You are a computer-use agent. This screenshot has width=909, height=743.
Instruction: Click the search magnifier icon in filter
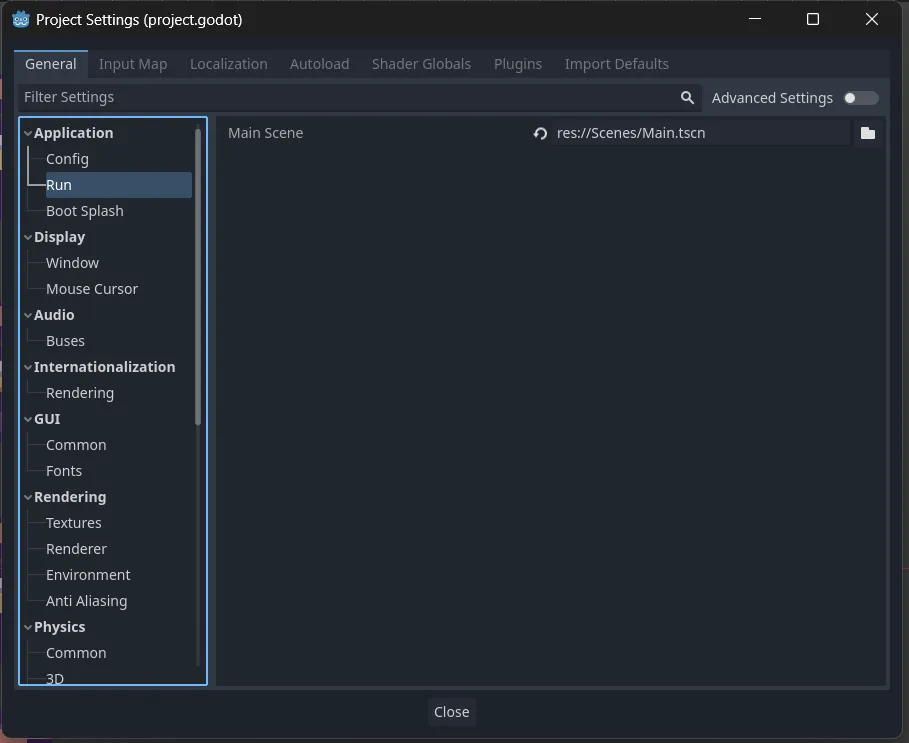[x=687, y=97]
